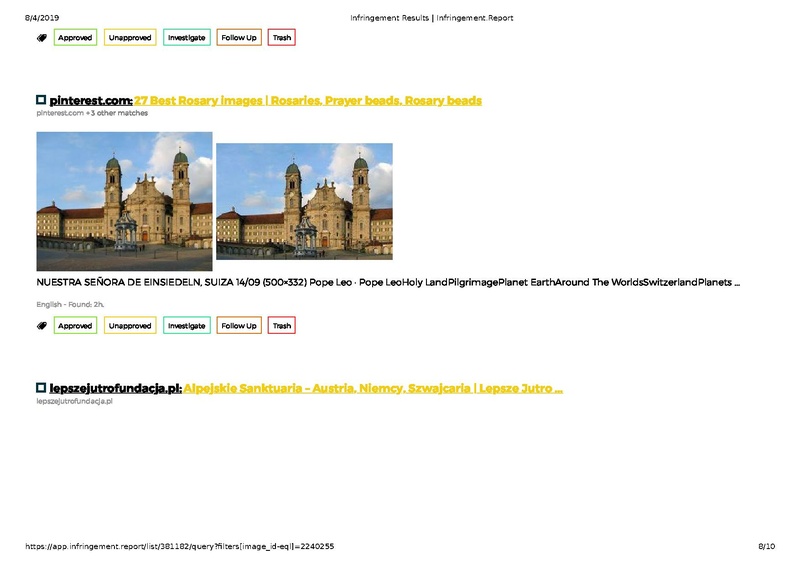Viewport: 800px width, 565px height.
Task: Open the '27 Best Rosary images' link
Action: [x=308, y=101]
